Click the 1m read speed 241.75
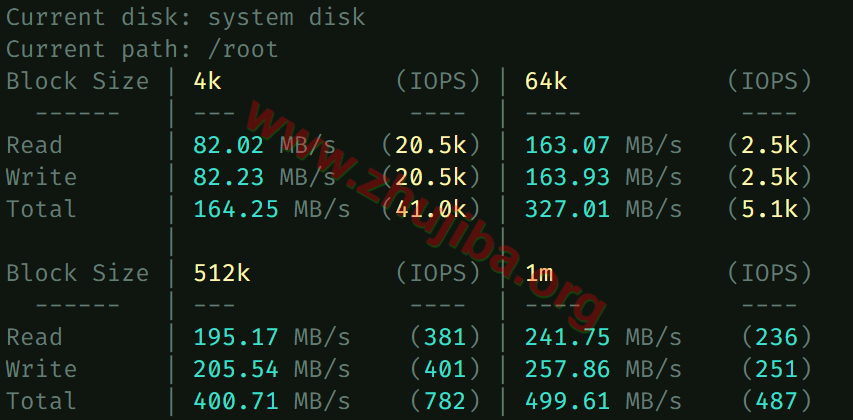853x420 pixels. [568, 337]
